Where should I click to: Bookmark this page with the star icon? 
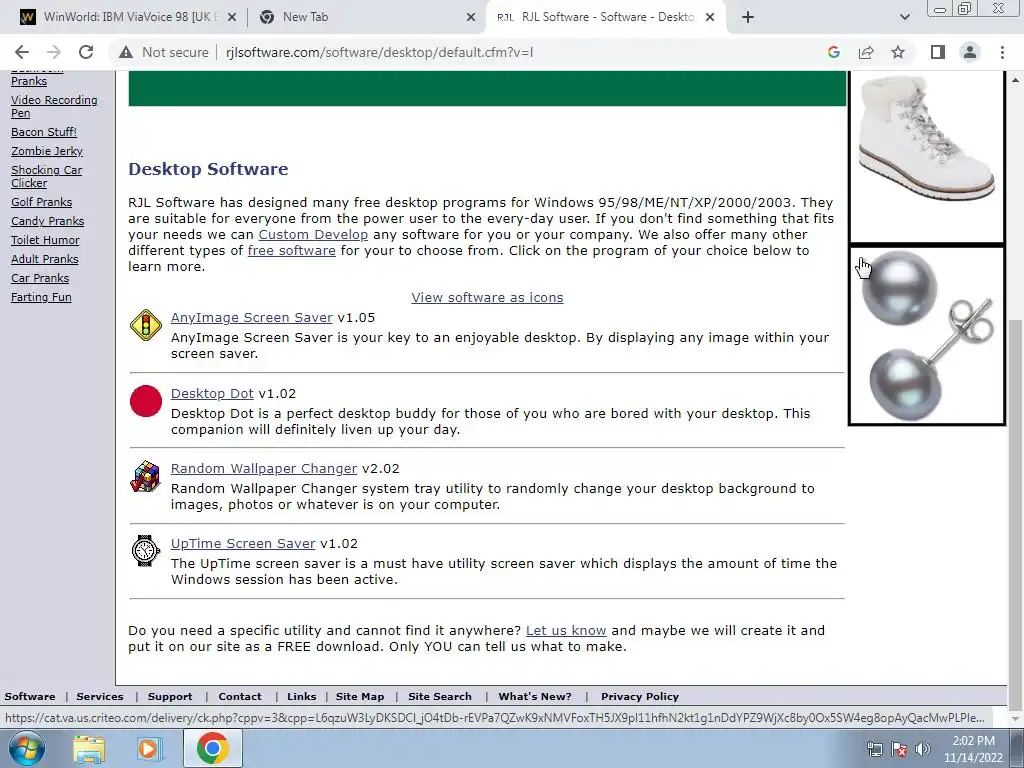(x=898, y=52)
